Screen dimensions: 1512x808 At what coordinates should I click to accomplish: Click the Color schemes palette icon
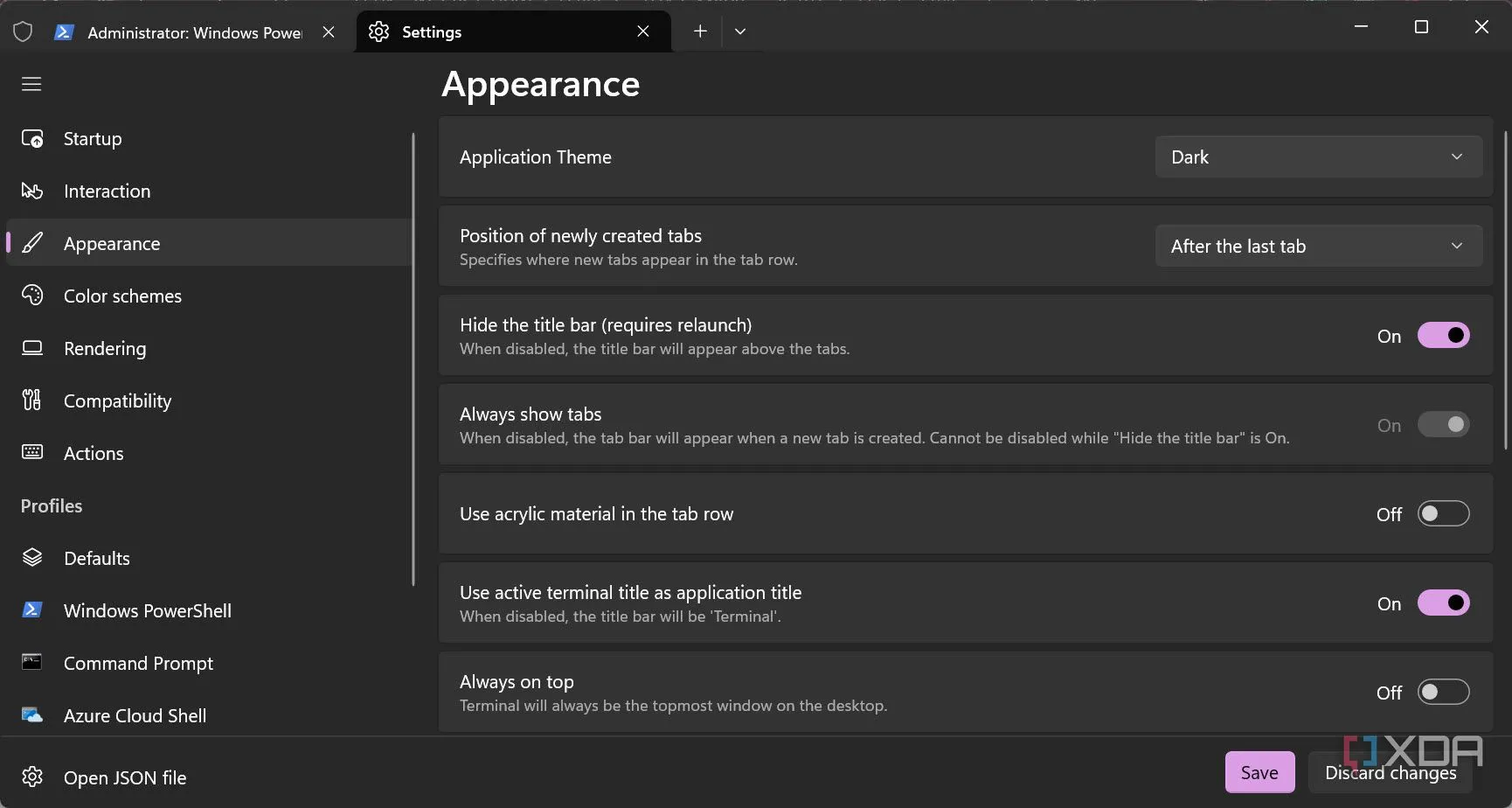coord(32,296)
